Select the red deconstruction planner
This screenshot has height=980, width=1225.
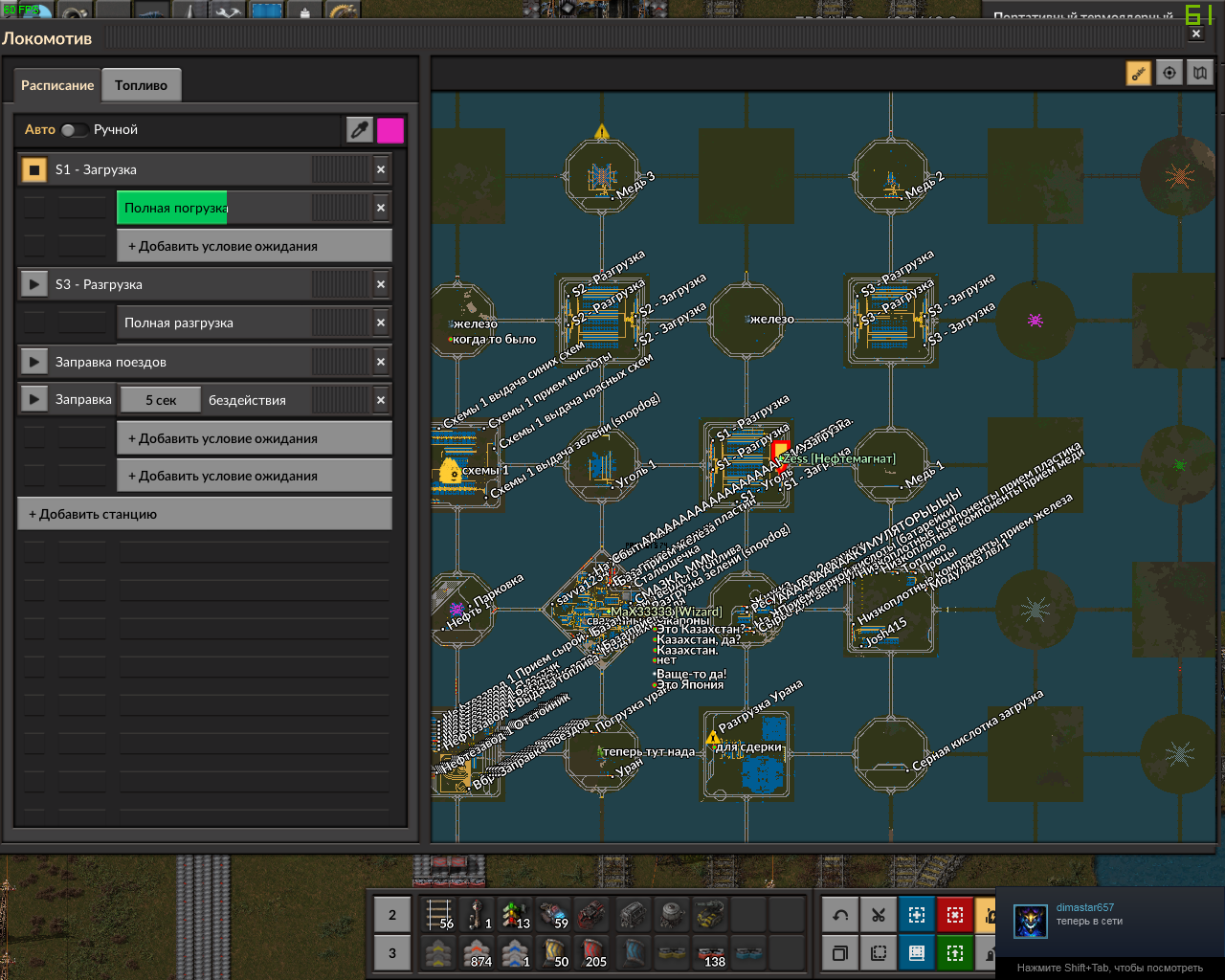tap(955, 915)
